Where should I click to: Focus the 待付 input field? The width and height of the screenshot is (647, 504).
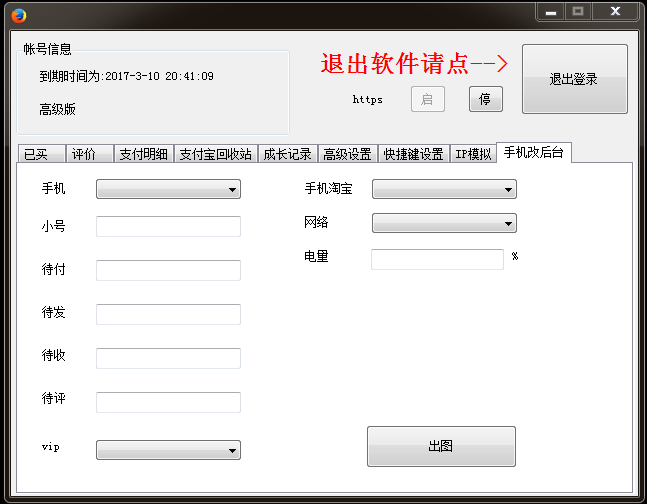pos(168,270)
